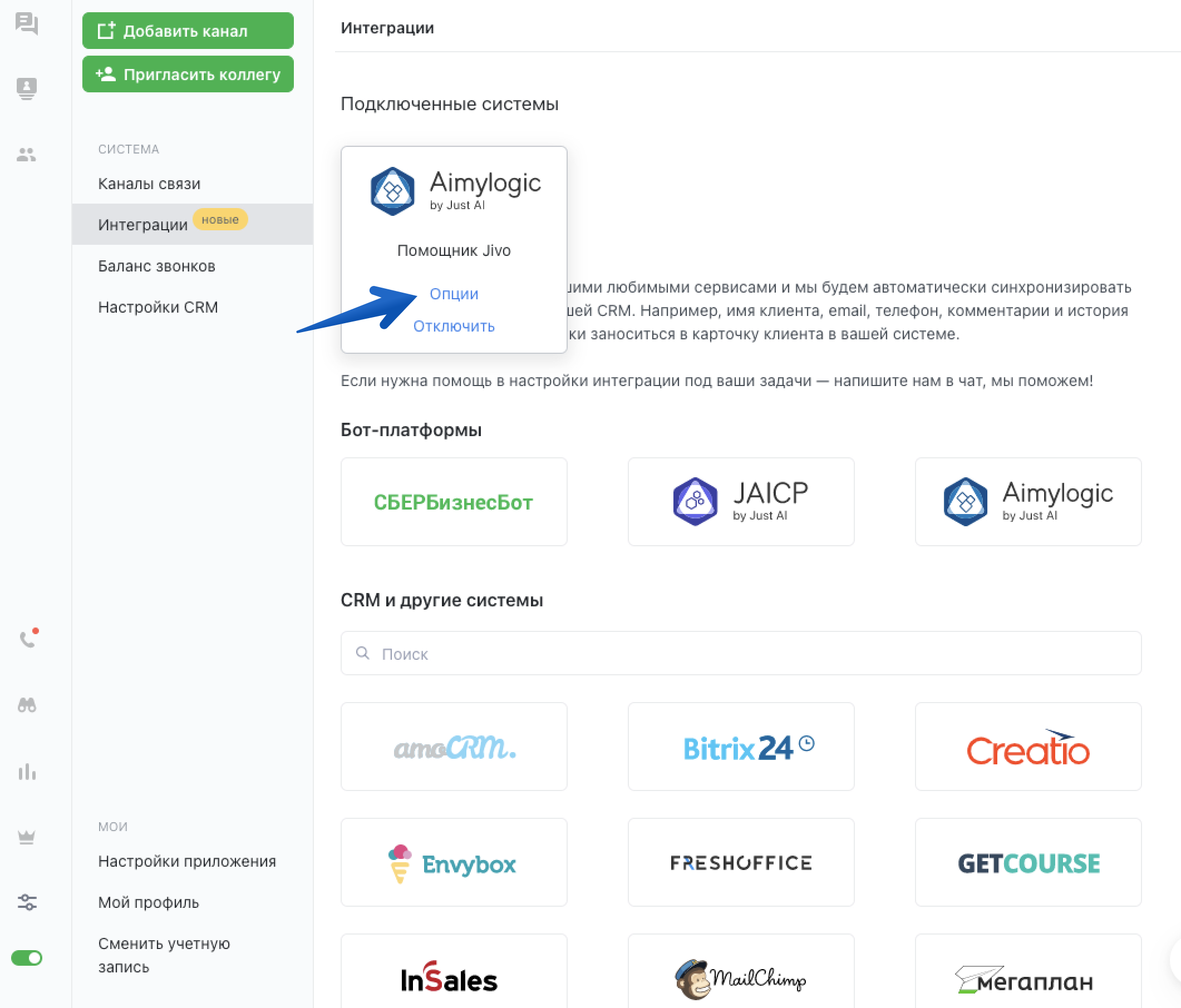Open the chats icon in left rail
1181x1008 pixels.
[x=27, y=23]
